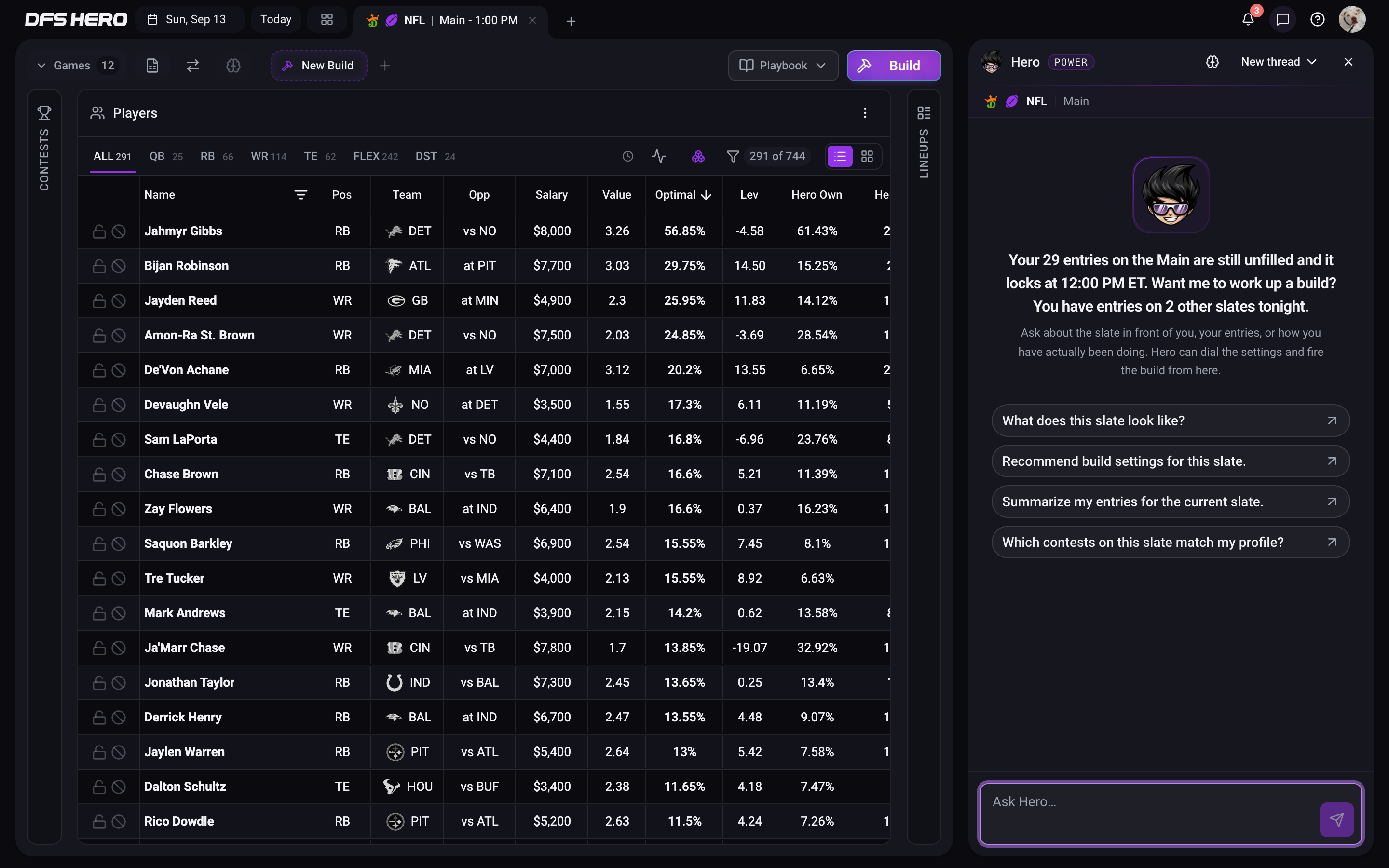Screen dimensions: 1389x868
Task: Open the Sun, Sep 13 date picker
Action: (x=190, y=19)
